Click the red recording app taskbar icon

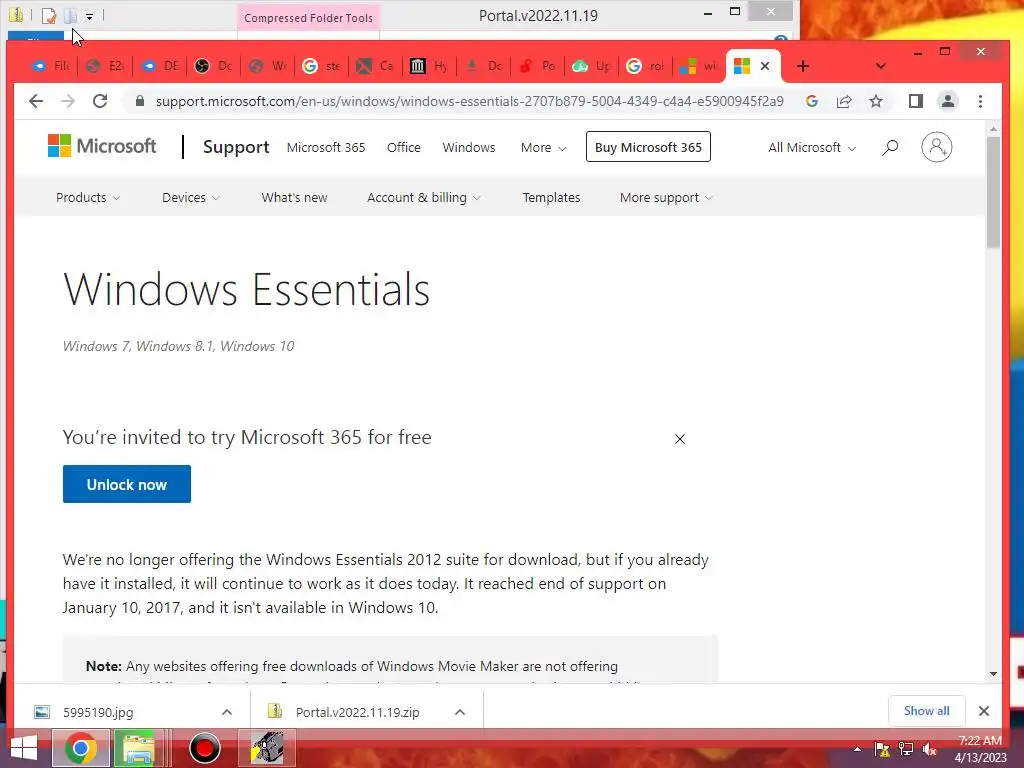pos(204,748)
